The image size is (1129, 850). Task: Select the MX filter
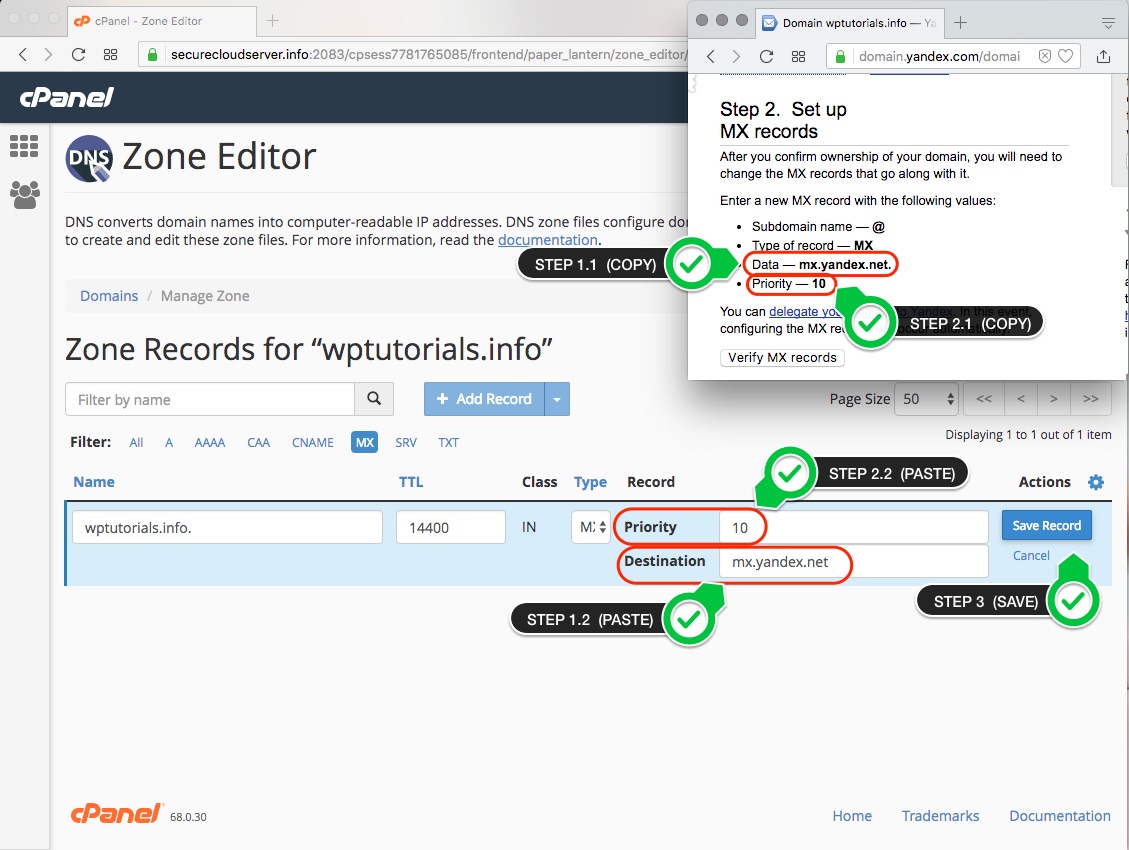pos(364,442)
